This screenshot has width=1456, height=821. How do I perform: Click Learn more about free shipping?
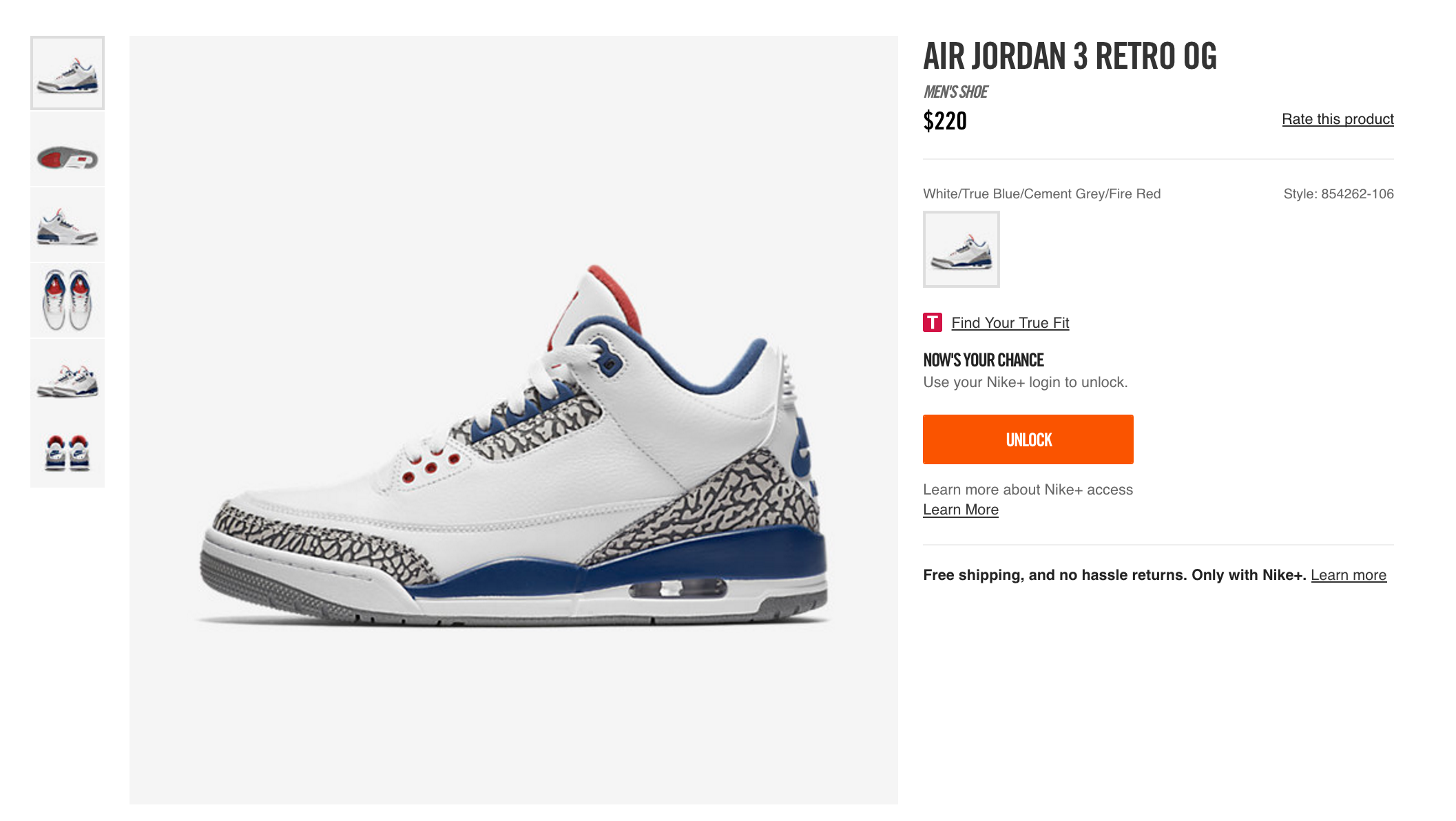click(1349, 575)
